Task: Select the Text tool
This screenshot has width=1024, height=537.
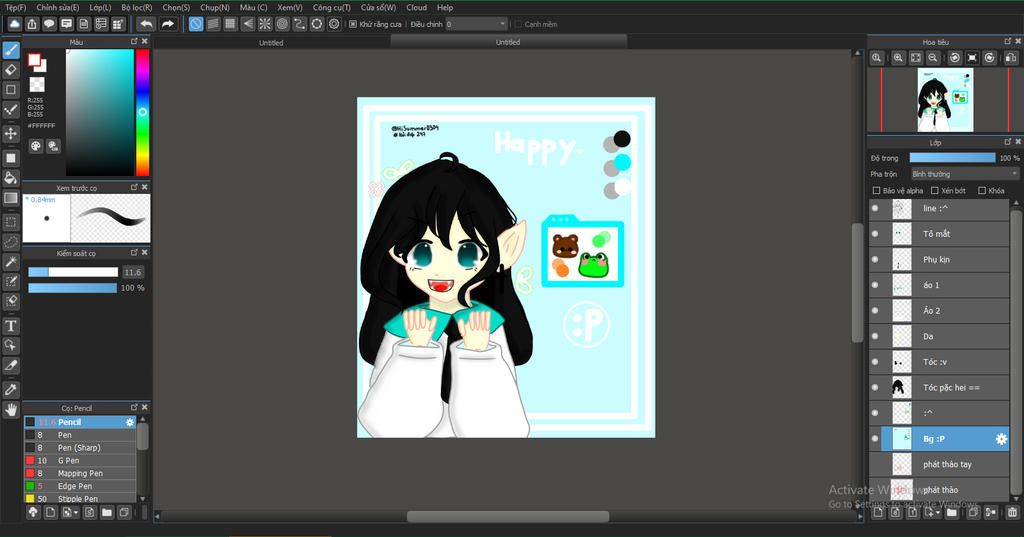Action: [11, 325]
